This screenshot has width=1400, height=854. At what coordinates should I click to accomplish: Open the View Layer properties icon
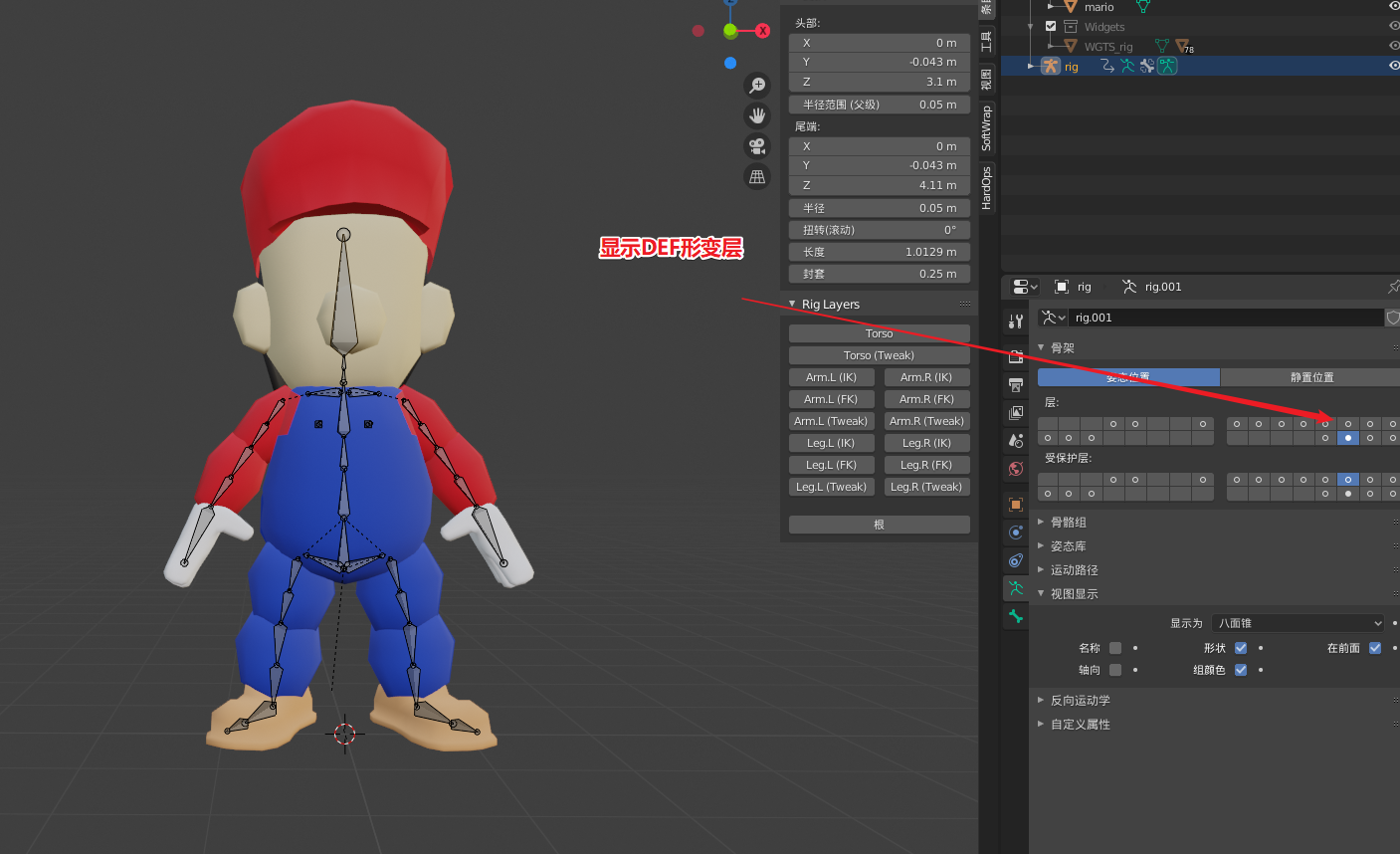1016,412
